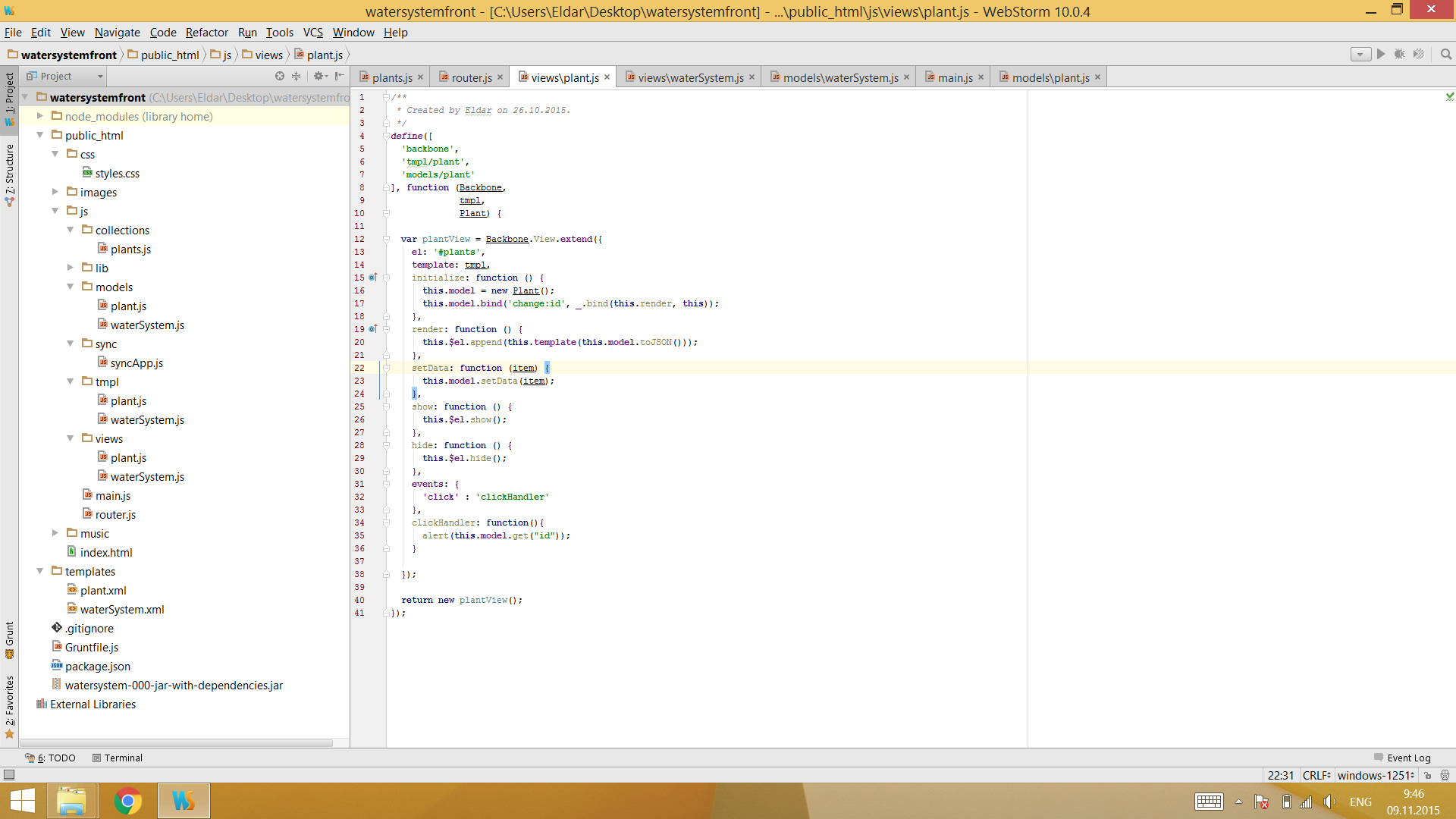This screenshot has width=1456, height=819.
Task: Switch to models\plant.js tab
Action: (1050, 77)
